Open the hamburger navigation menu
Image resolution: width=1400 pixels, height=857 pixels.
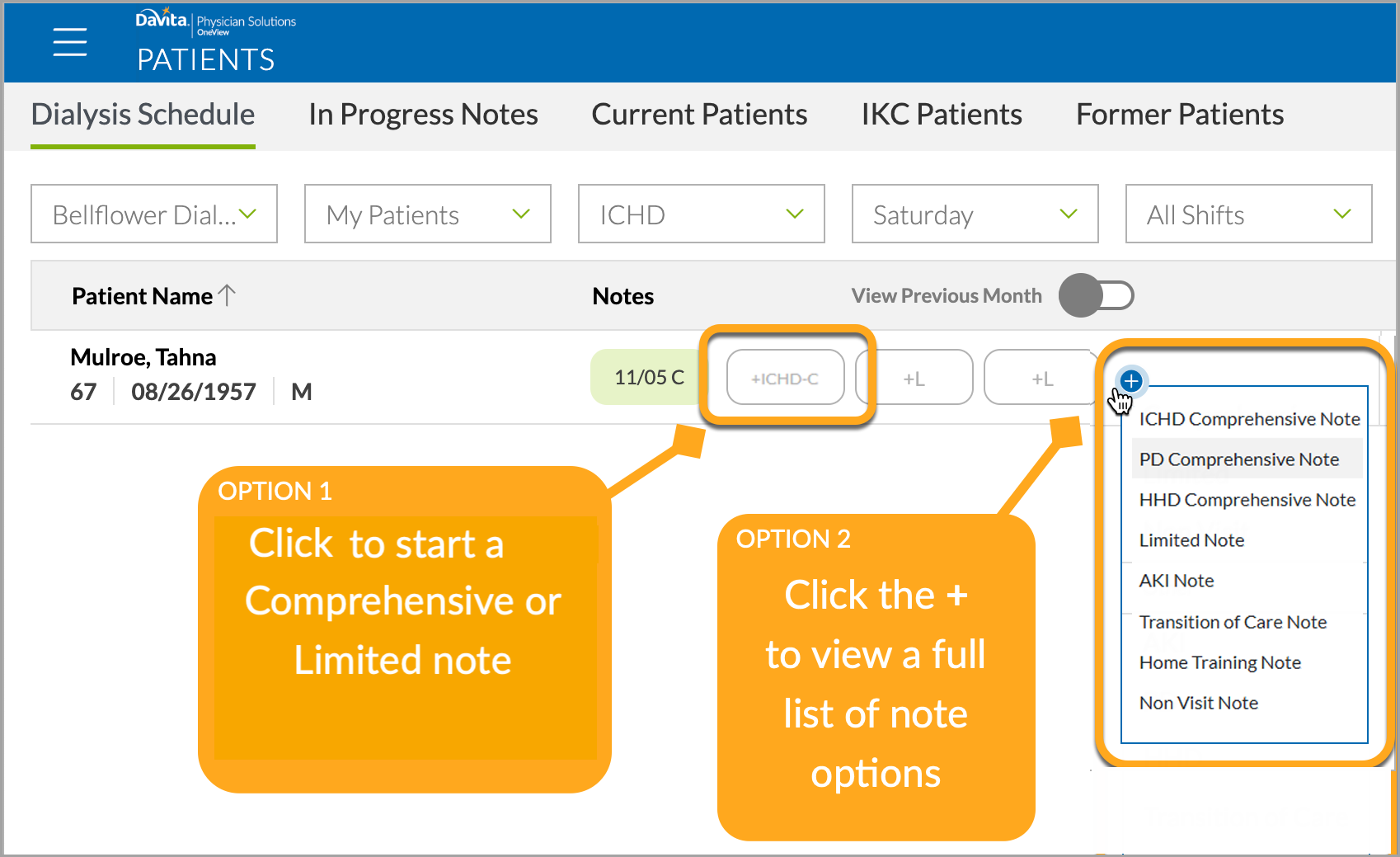click(70, 41)
